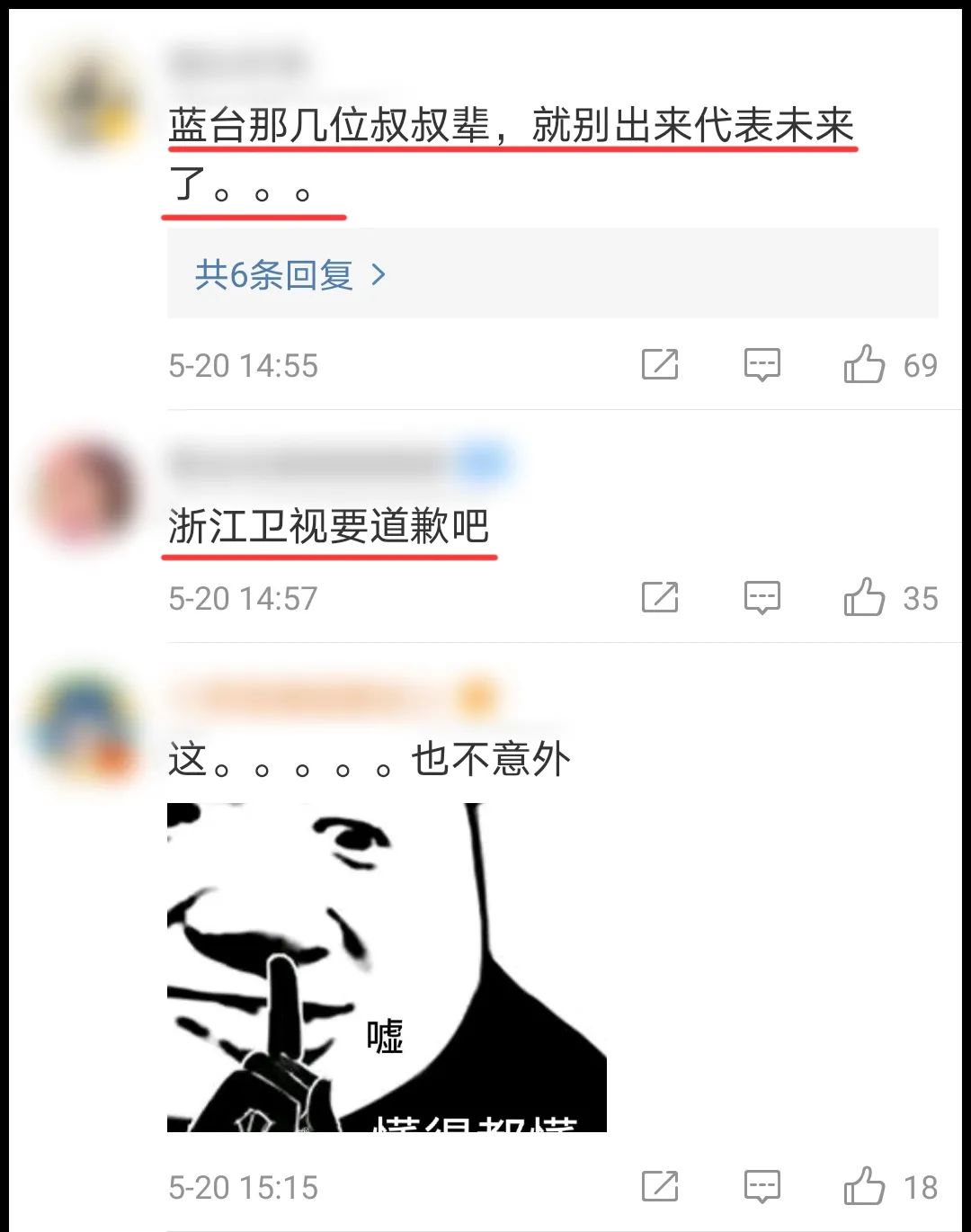Open reply icon on the 15:15 comment

762,1187
